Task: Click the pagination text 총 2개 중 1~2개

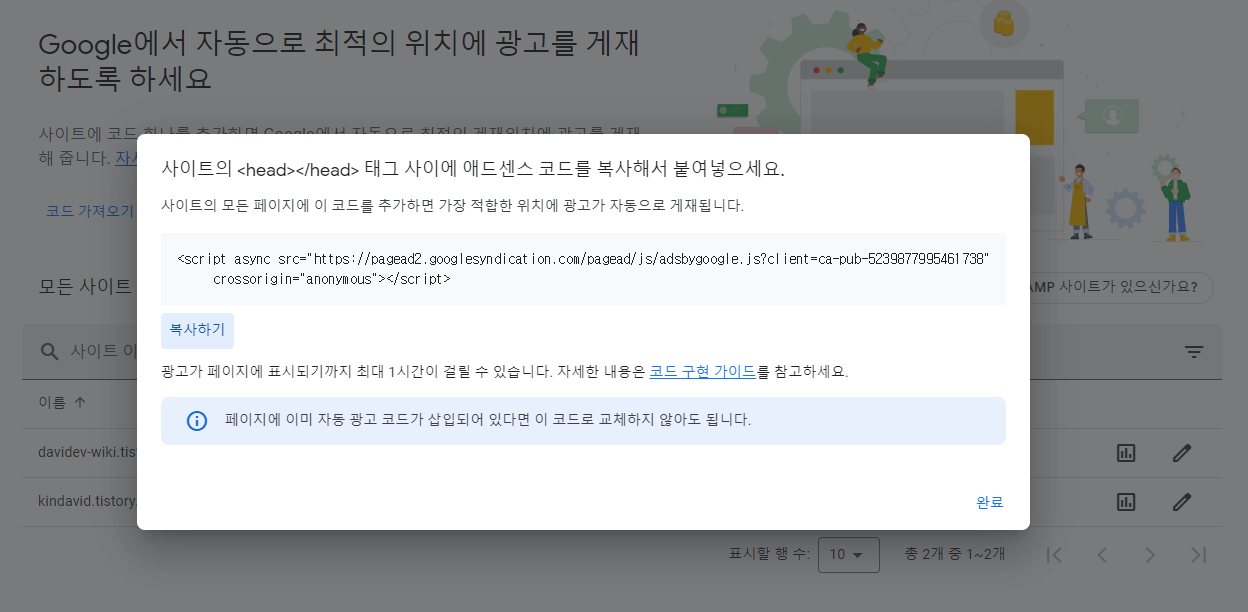Action: pos(955,554)
